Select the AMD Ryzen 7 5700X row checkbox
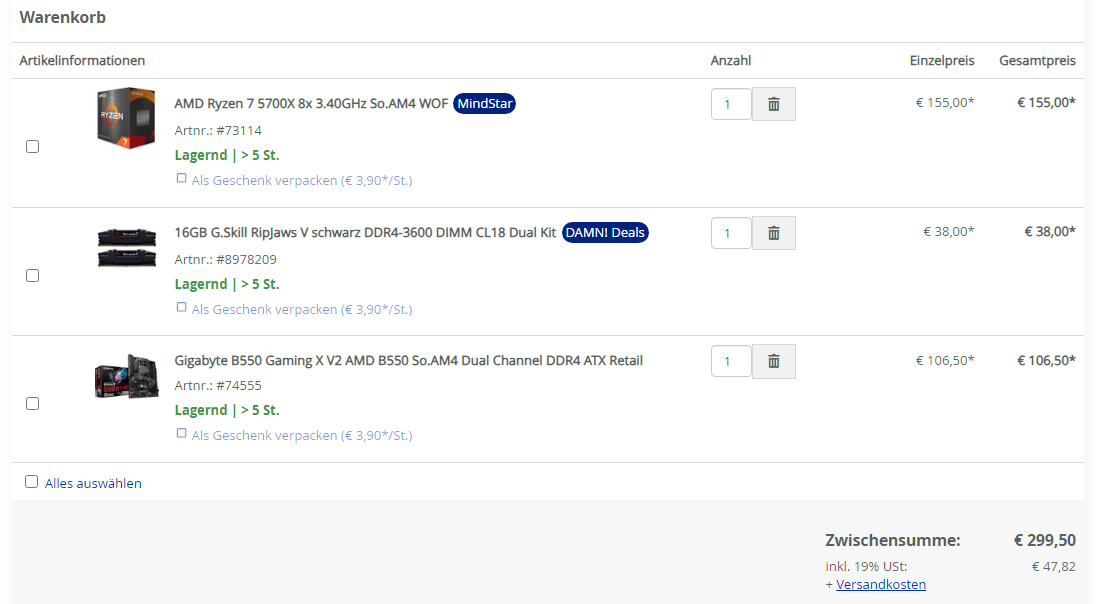Screen dimensions: 1097x604 (32, 146)
